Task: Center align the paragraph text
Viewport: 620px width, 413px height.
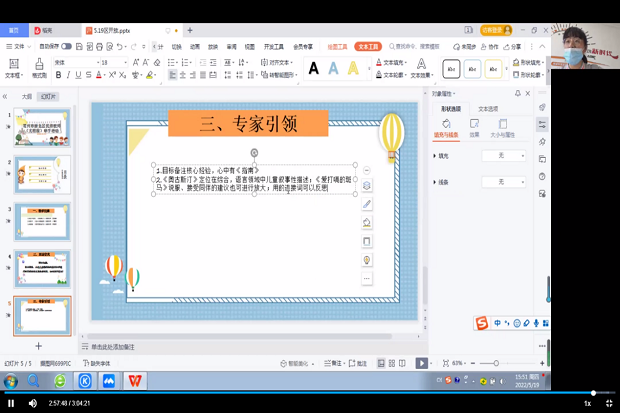Action: pyautogui.click(x=183, y=75)
